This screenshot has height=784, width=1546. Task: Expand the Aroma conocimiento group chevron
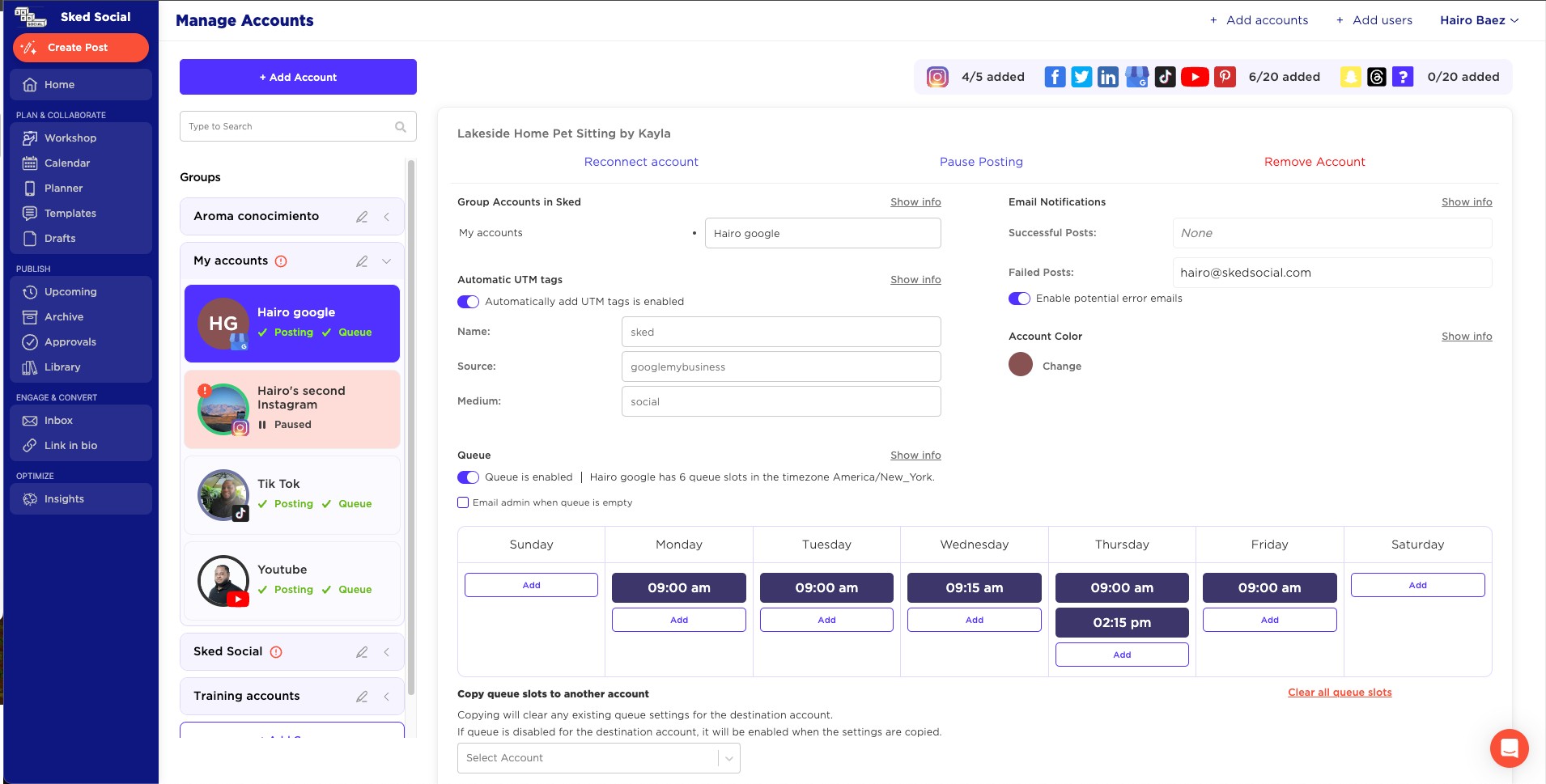coord(387,217)
